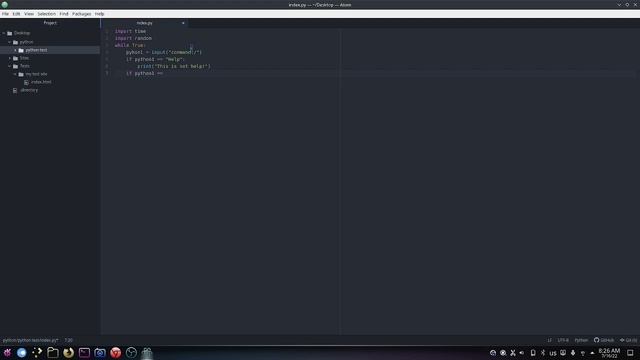Open the GitHub panel from status bar

pyautogui.click(x=604, y=340)
